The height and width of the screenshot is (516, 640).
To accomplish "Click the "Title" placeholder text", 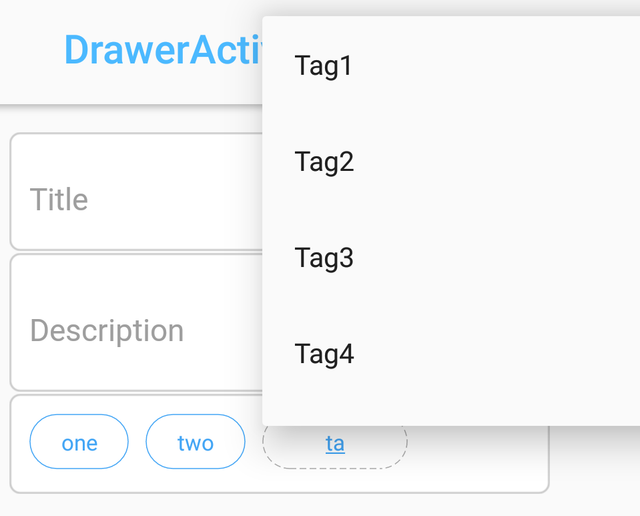I will click(59, 199).
